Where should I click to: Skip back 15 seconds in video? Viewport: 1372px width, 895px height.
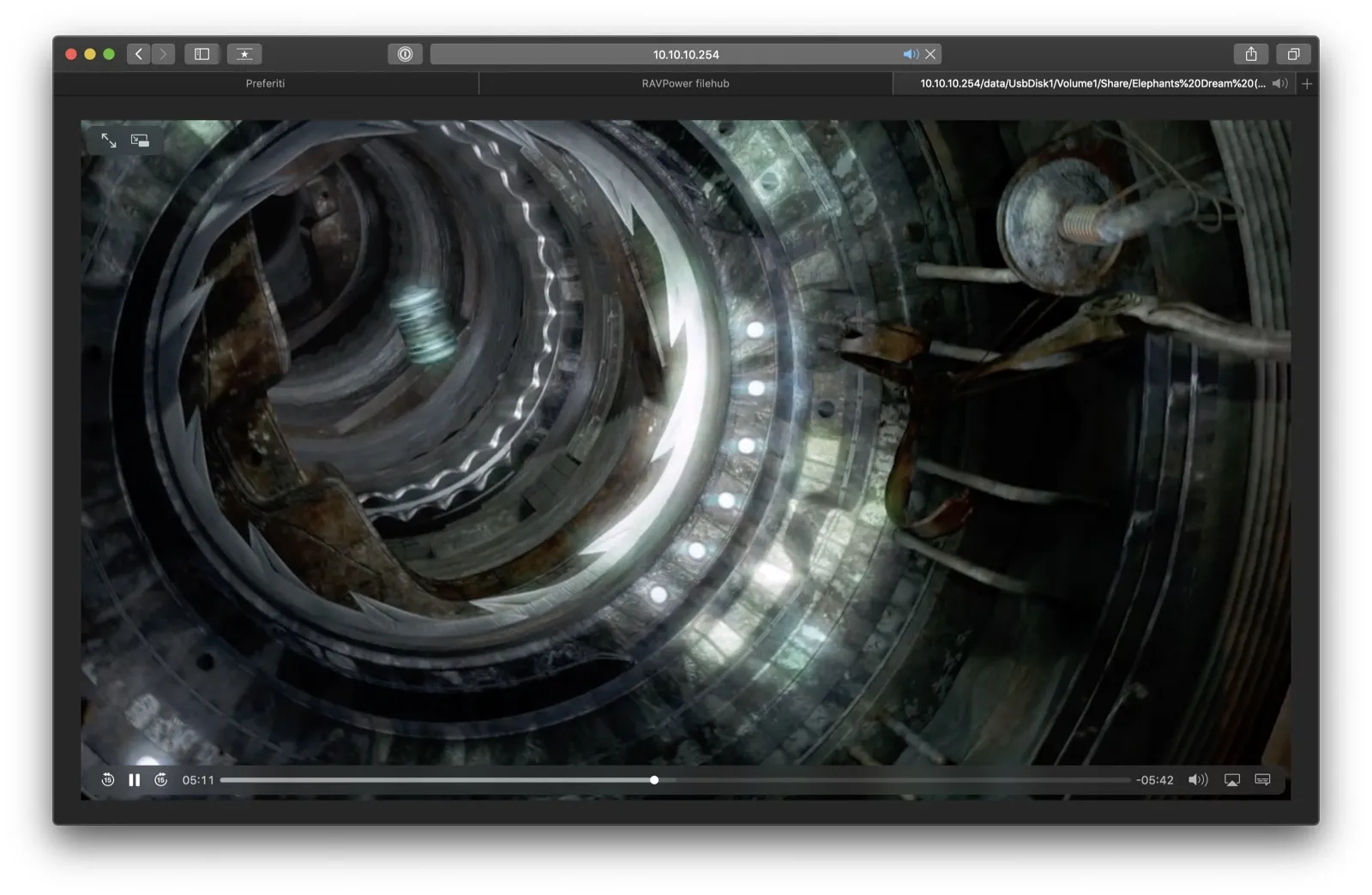click(108, 779)
